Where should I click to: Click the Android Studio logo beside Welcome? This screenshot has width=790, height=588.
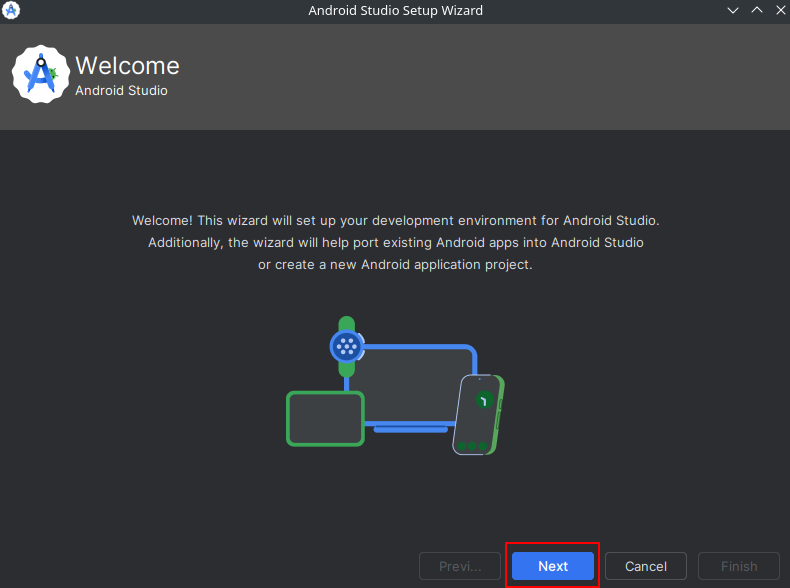[41, 74]
